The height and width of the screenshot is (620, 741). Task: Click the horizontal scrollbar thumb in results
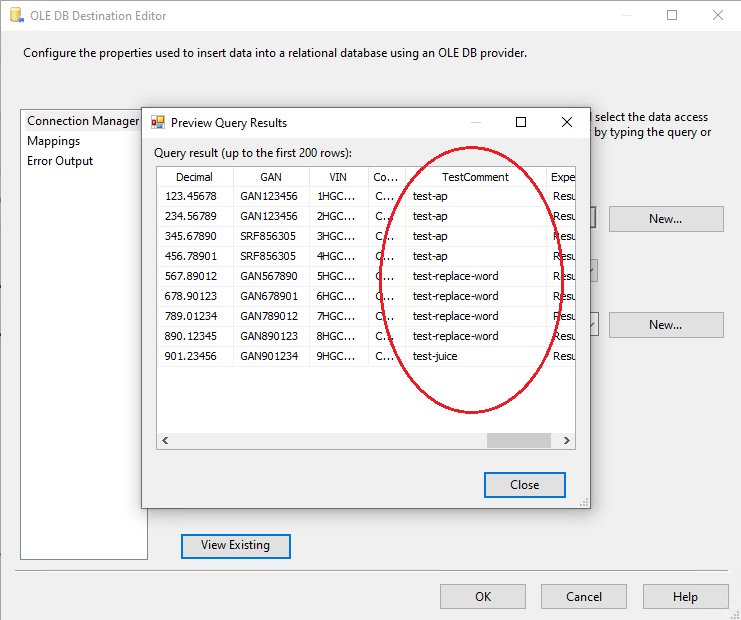point(518,441)
